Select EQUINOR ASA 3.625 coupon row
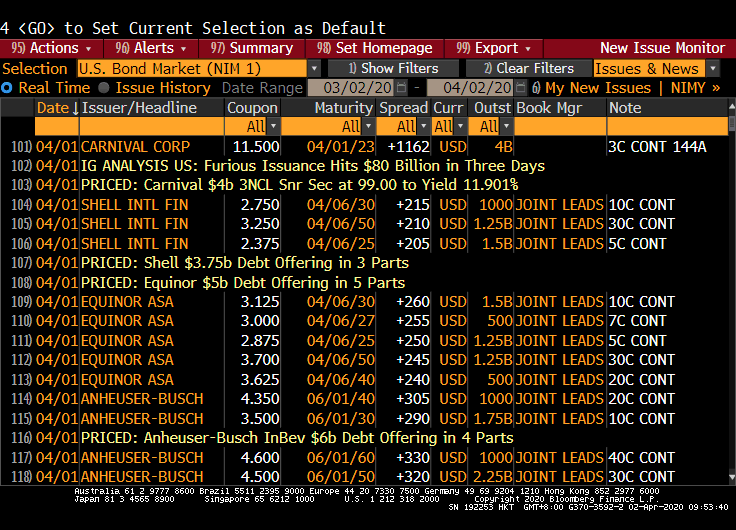 (x=364, y=380)
